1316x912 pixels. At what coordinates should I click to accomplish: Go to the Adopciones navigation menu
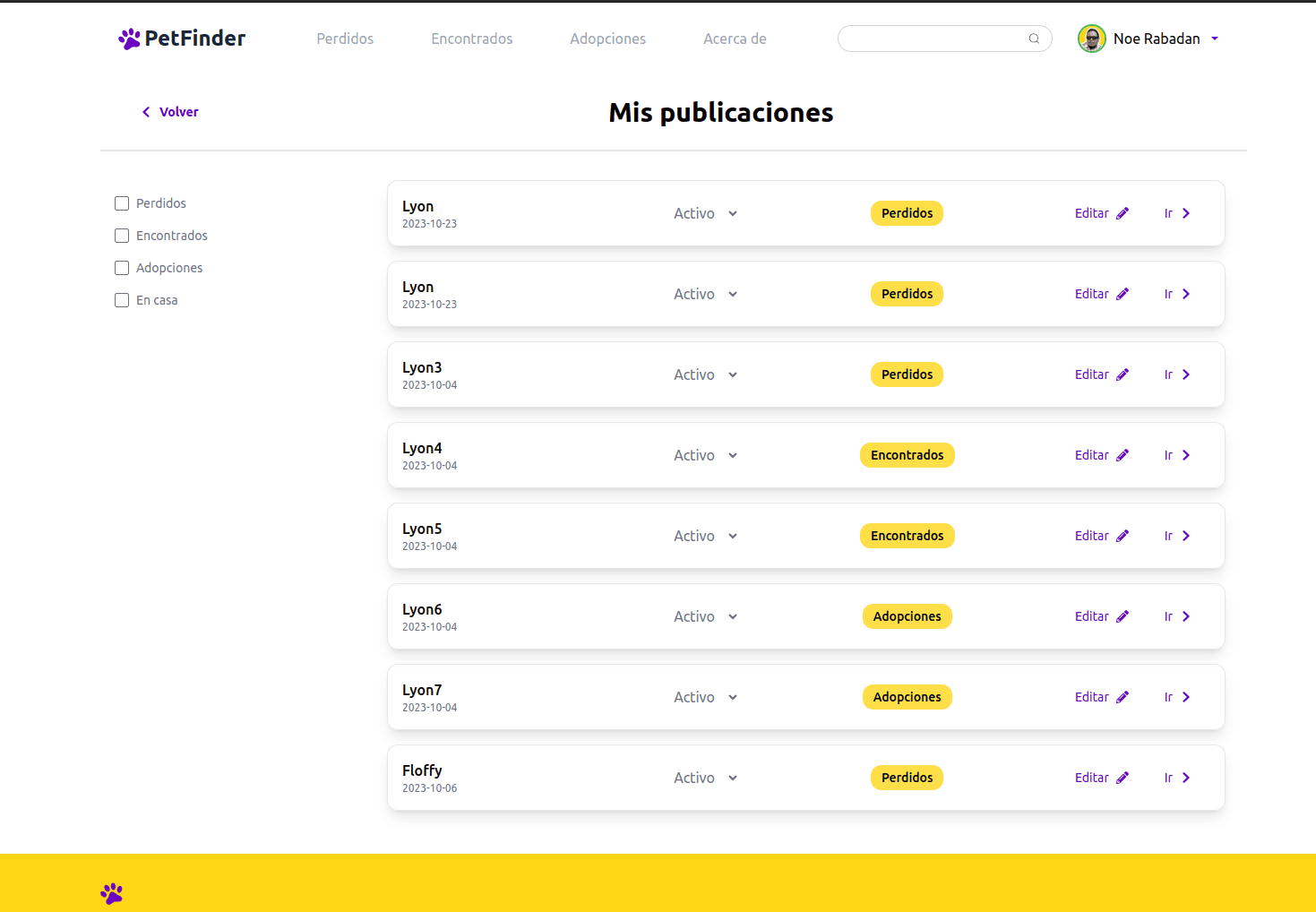coord(607,39)
